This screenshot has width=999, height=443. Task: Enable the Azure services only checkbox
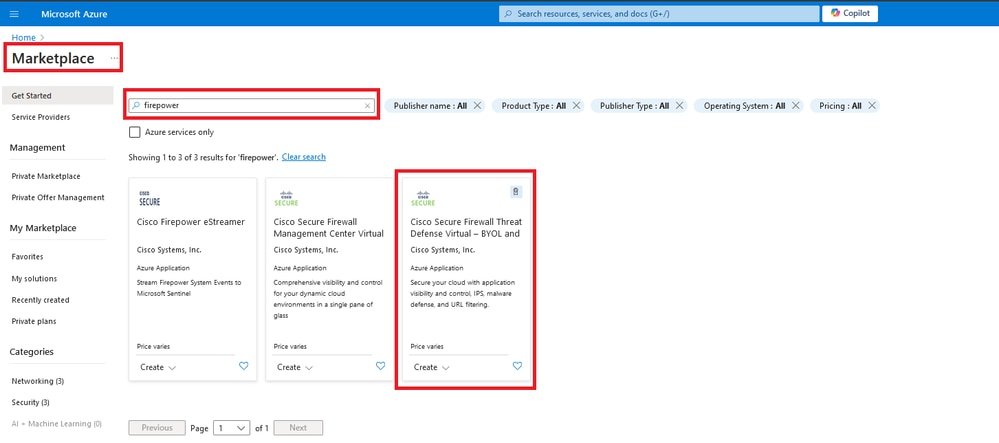click(134, 132)
